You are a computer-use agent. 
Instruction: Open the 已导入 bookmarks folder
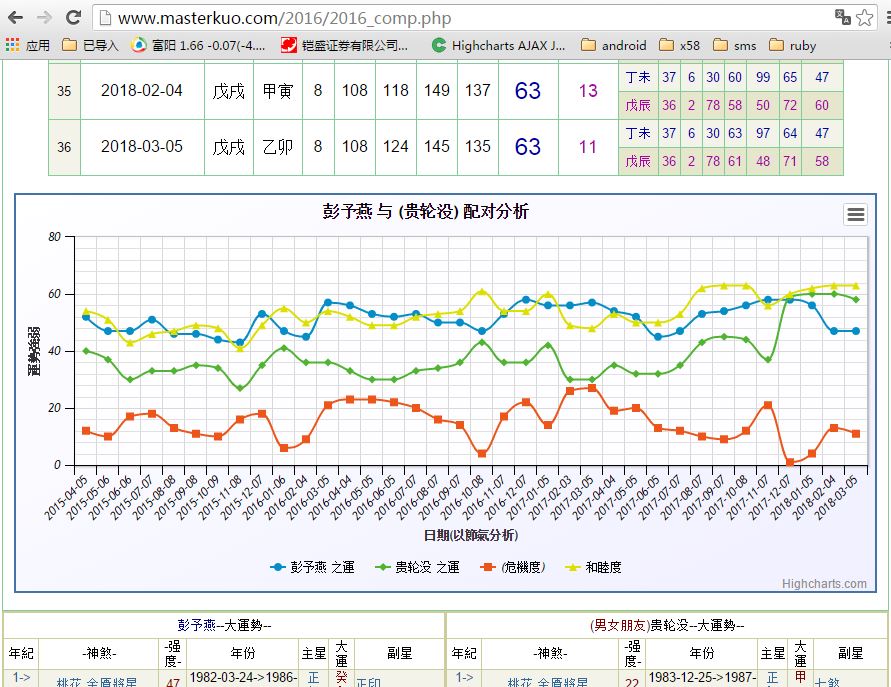click(x=85, y=45)
